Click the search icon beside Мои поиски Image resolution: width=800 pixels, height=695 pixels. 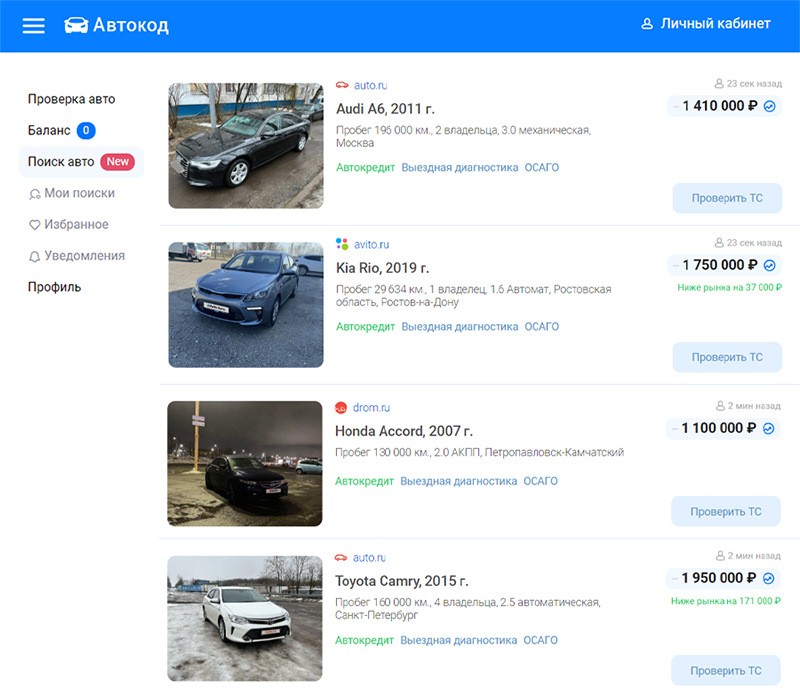[x=35, y=194]
